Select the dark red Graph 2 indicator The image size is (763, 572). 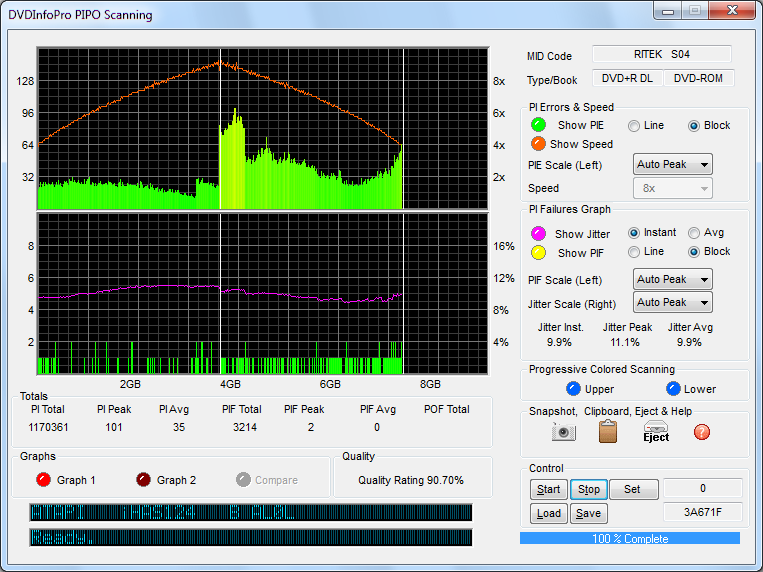click(143, 480)
